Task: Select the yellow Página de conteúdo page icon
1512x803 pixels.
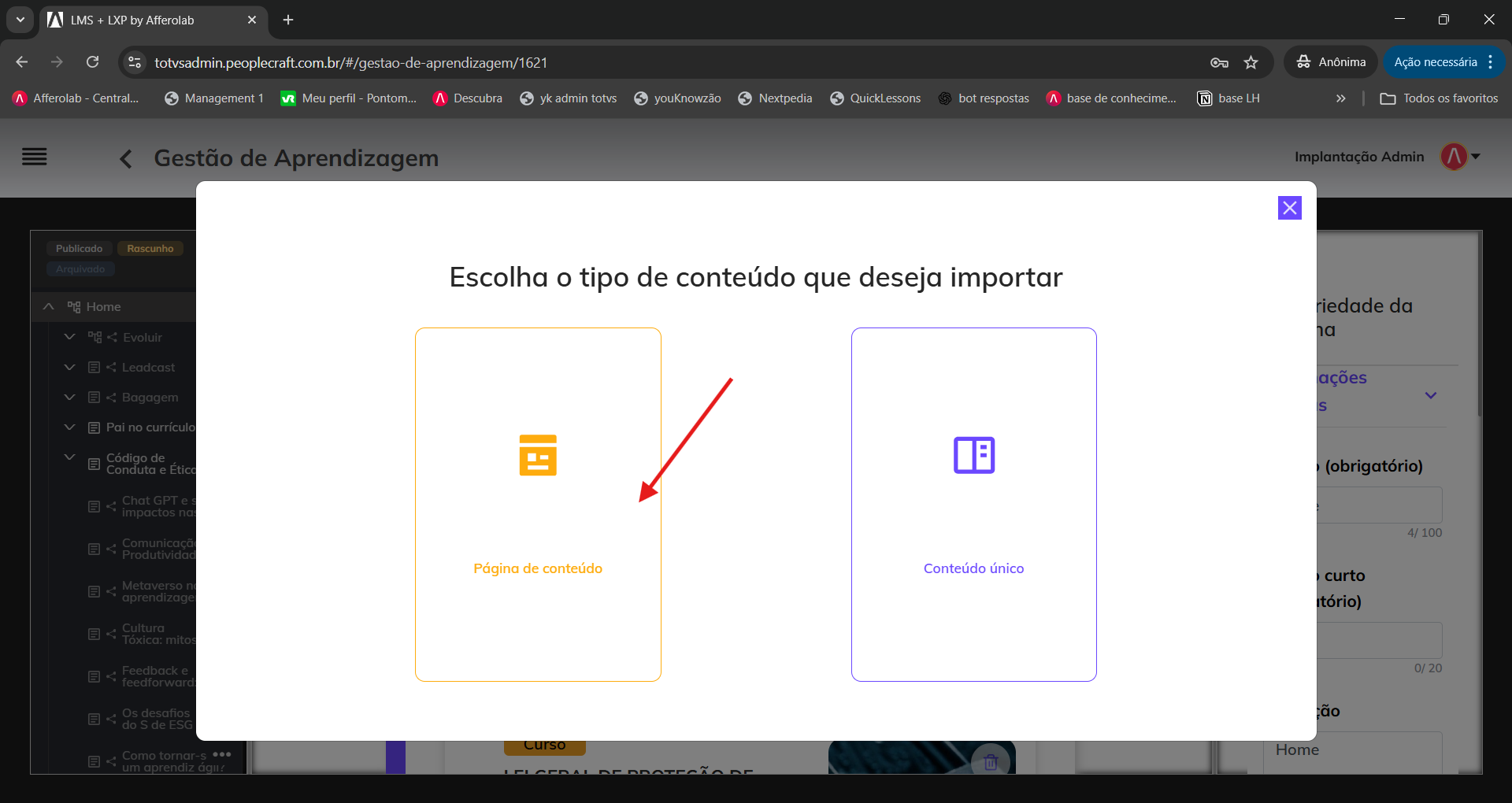Action: pyautogui.click(x=538, y=455)
